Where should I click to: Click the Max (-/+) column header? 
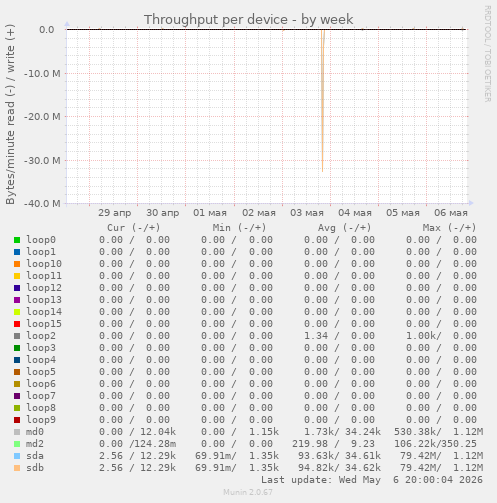449,228
